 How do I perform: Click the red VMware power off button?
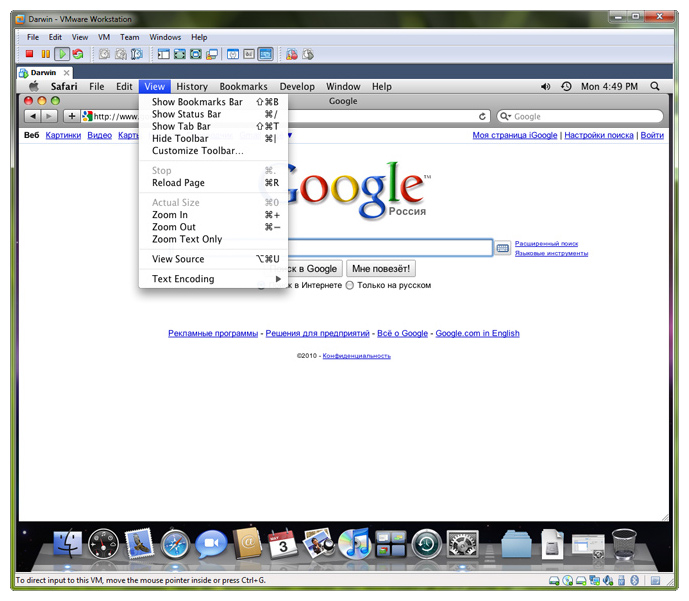30,54
